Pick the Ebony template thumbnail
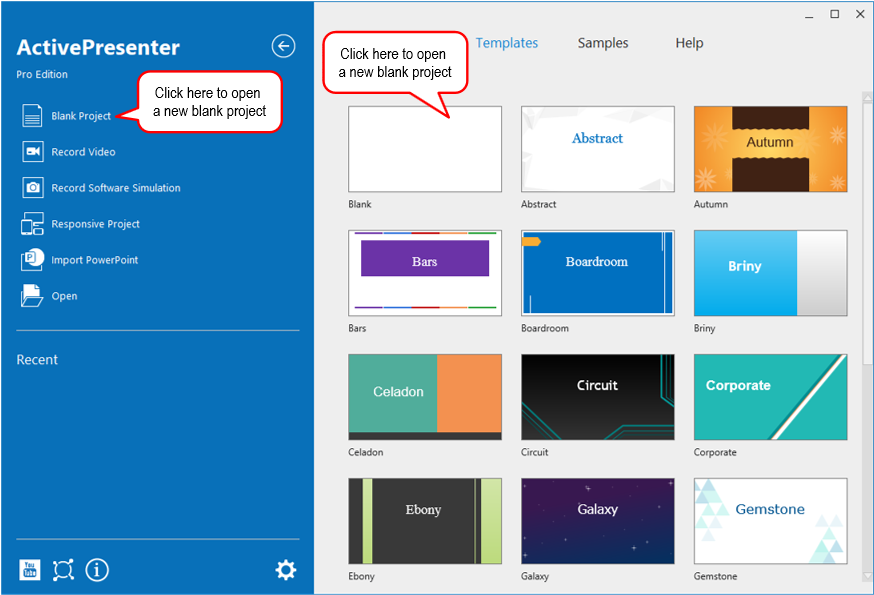 (425, 520)
